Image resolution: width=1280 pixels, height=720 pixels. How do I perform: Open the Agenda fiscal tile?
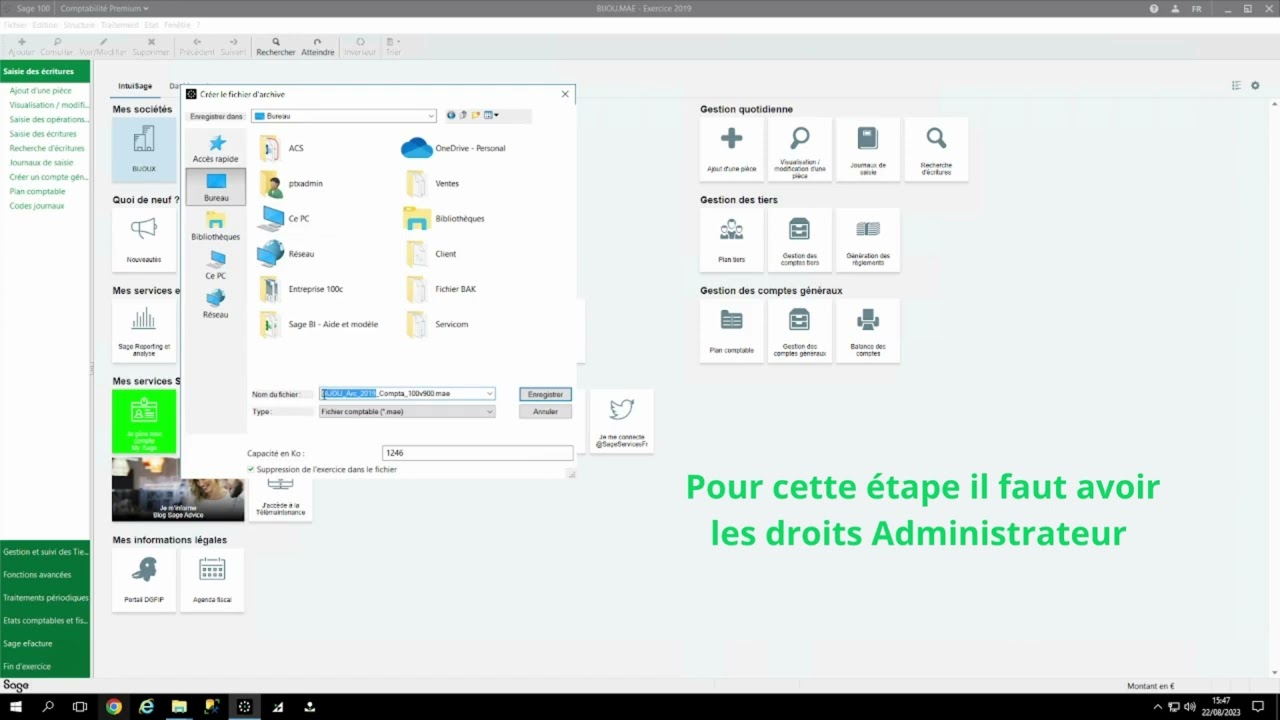click(x=212, y=581)
